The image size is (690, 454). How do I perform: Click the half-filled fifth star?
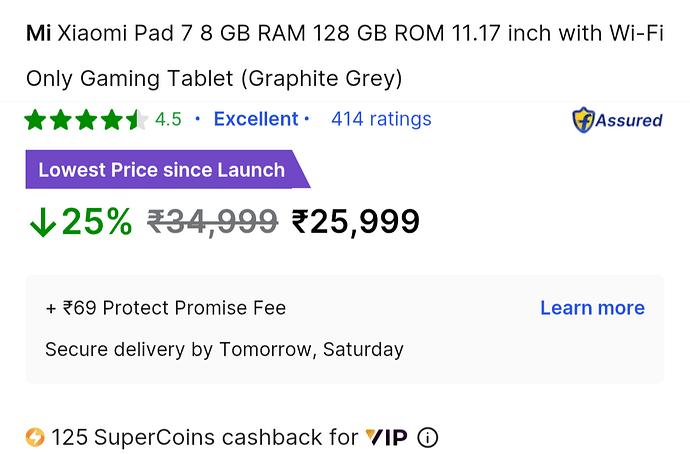click(137, 120)
